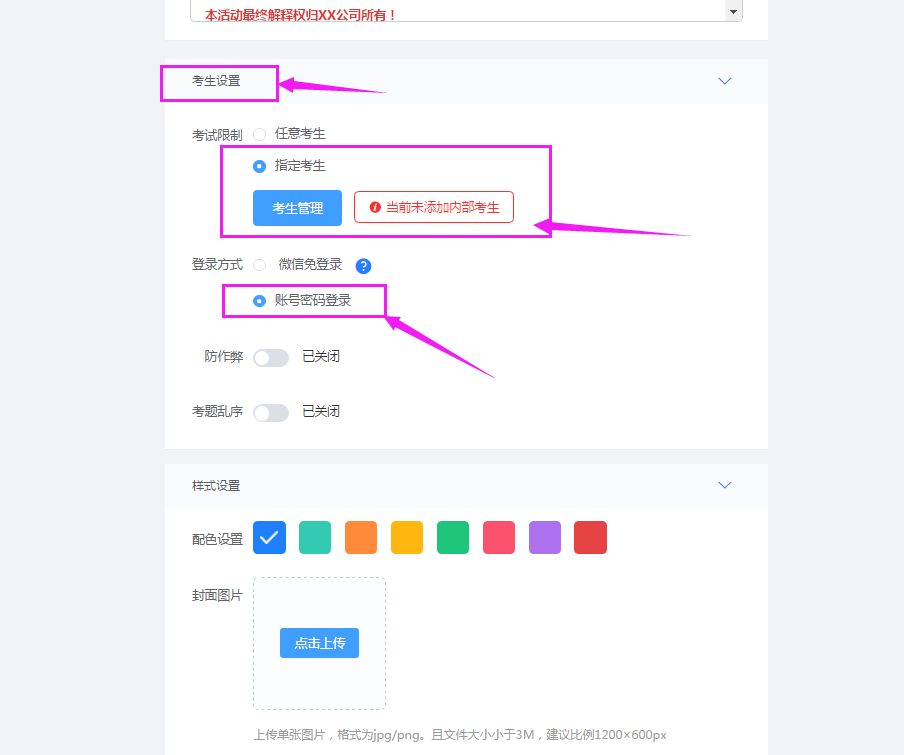The height and width of the screenshot is (755, 904).
Task: Choose 账号密码登录 login method
Action: click(259, 300)
